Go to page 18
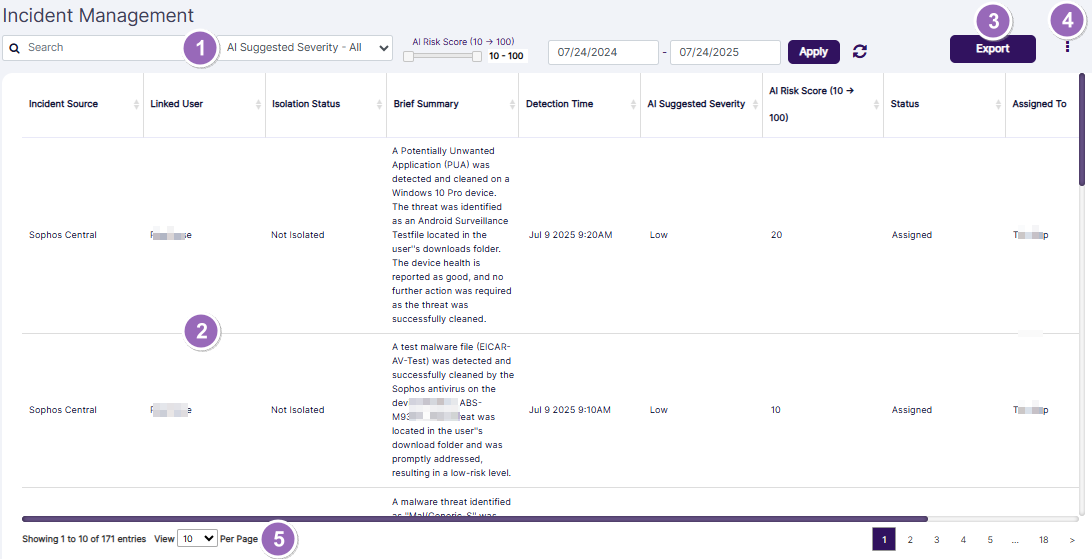The image size is (1092, 559). [x=1043, y=540]
